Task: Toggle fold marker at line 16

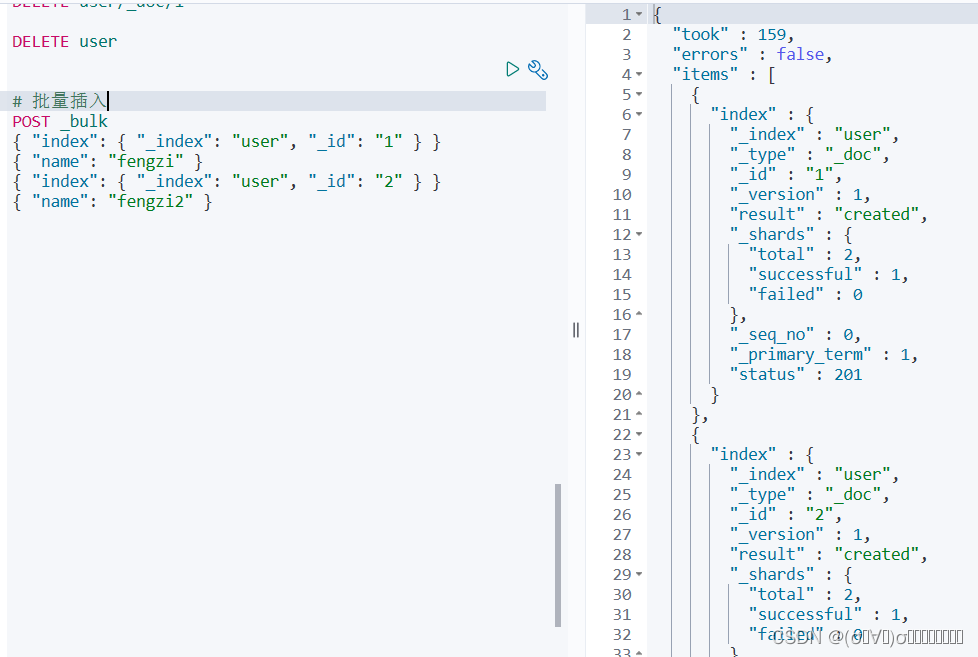Action: (x=639, y=314)
